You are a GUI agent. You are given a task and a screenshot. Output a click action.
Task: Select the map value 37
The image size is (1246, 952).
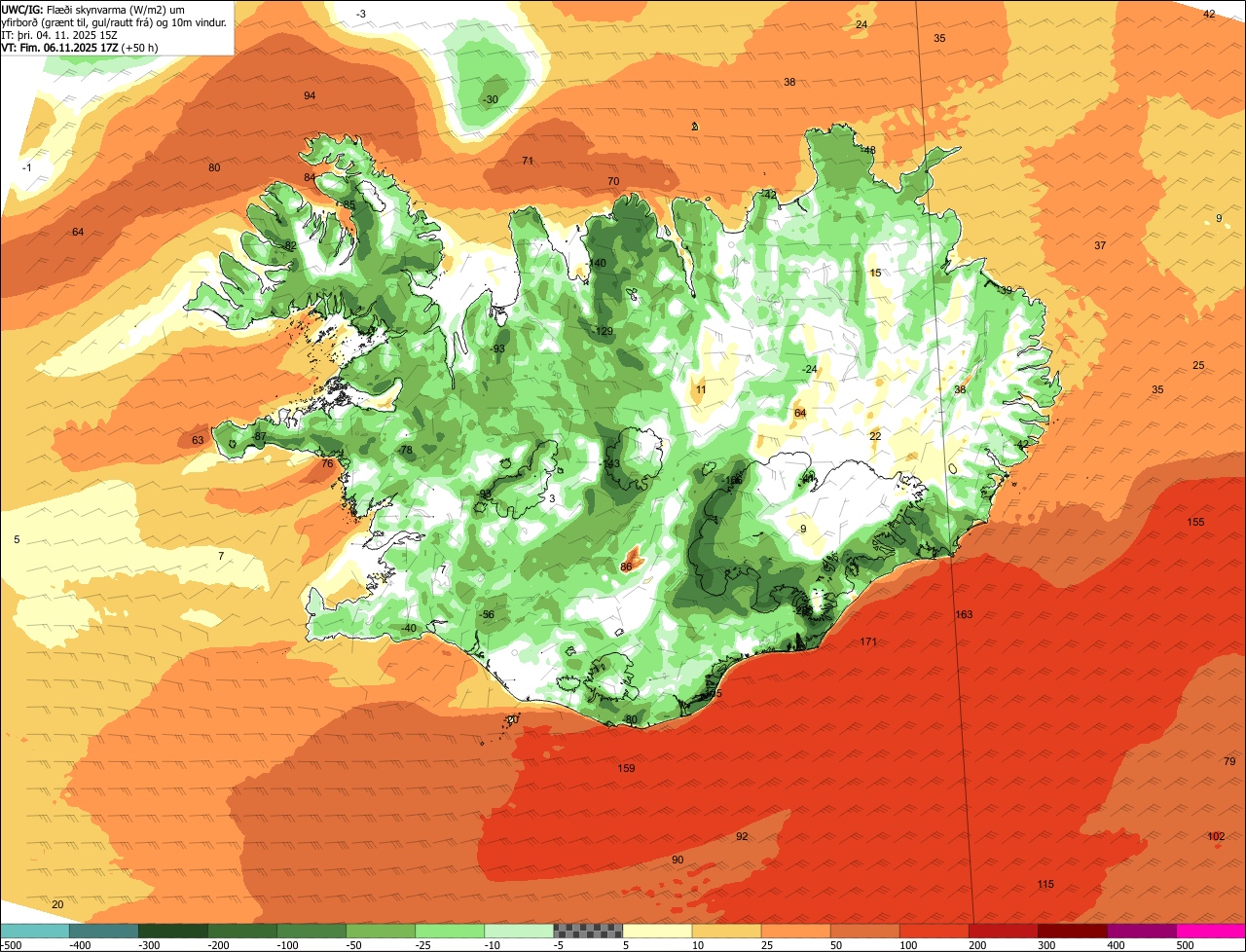[x=1100, y=245]
